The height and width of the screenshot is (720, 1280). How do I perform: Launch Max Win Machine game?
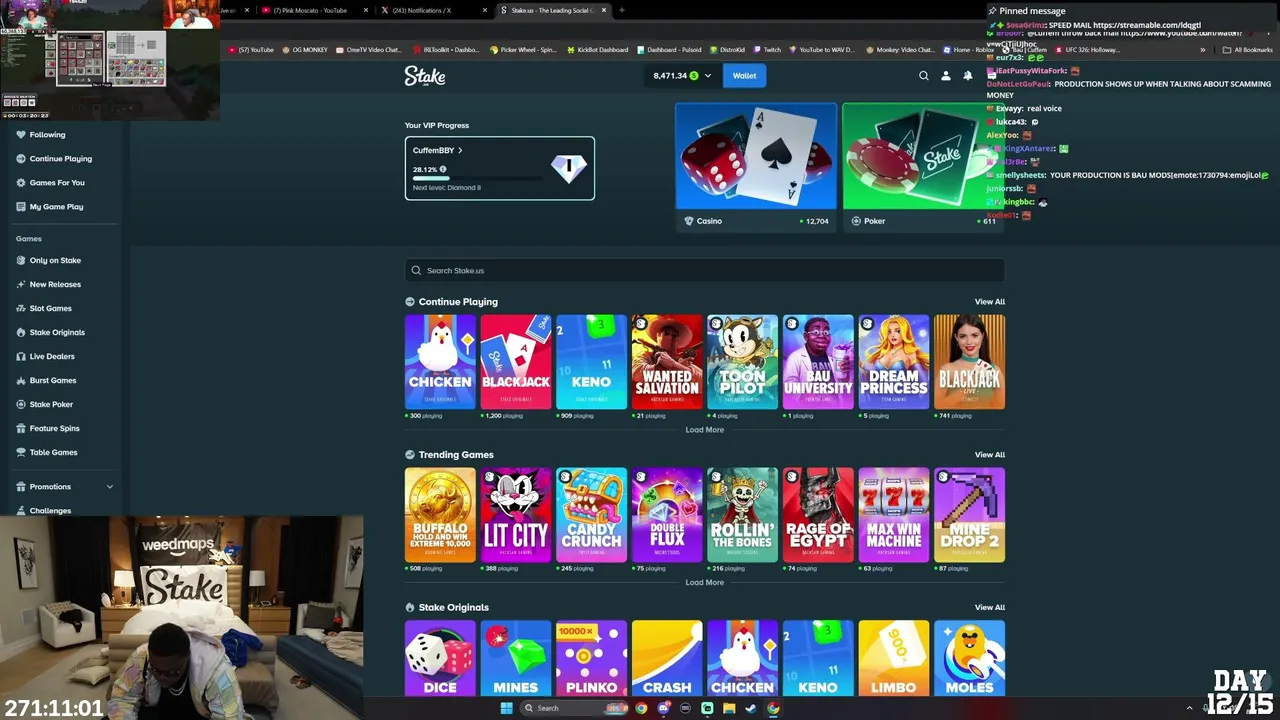pos(894,515)
